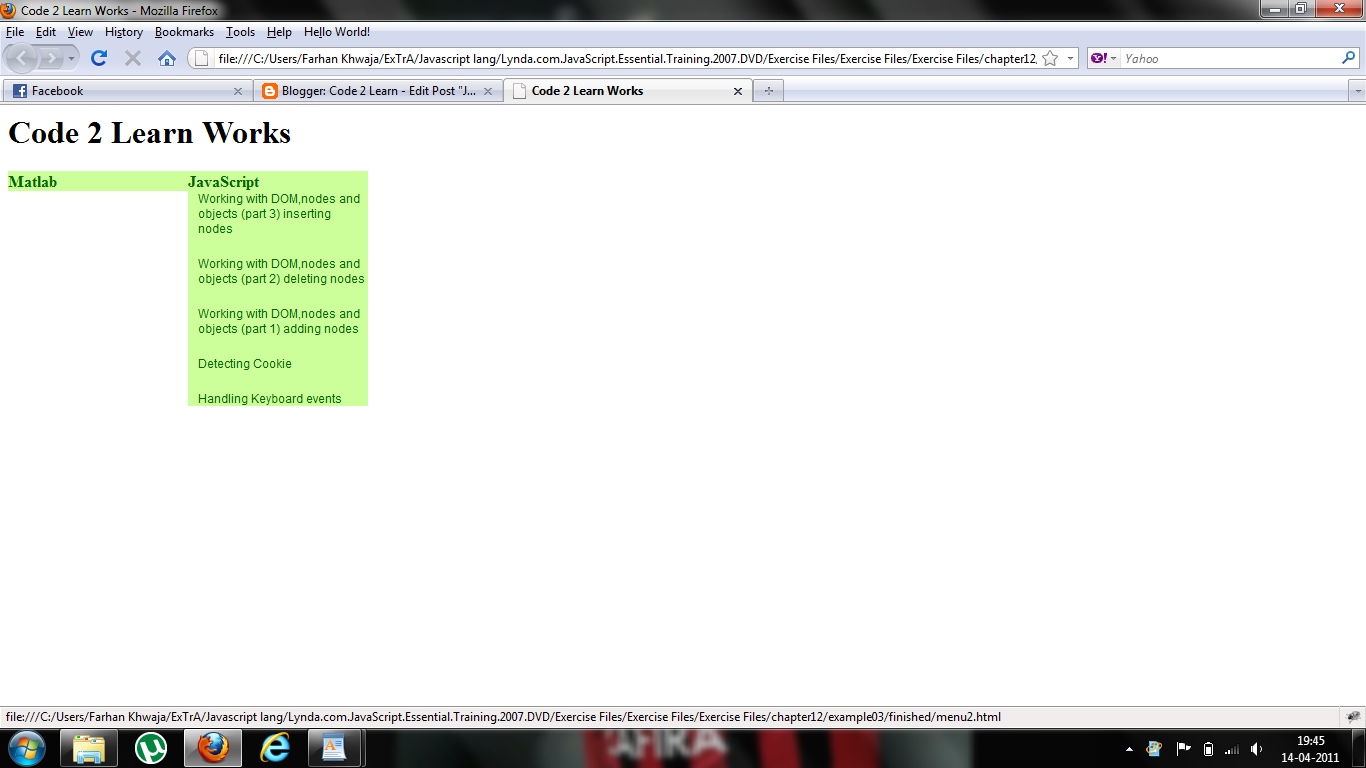Bookmark this page with the star icon
The height and width of the screenshot is (768, 1366).
pyautogui.click(x=1050, y=58)
